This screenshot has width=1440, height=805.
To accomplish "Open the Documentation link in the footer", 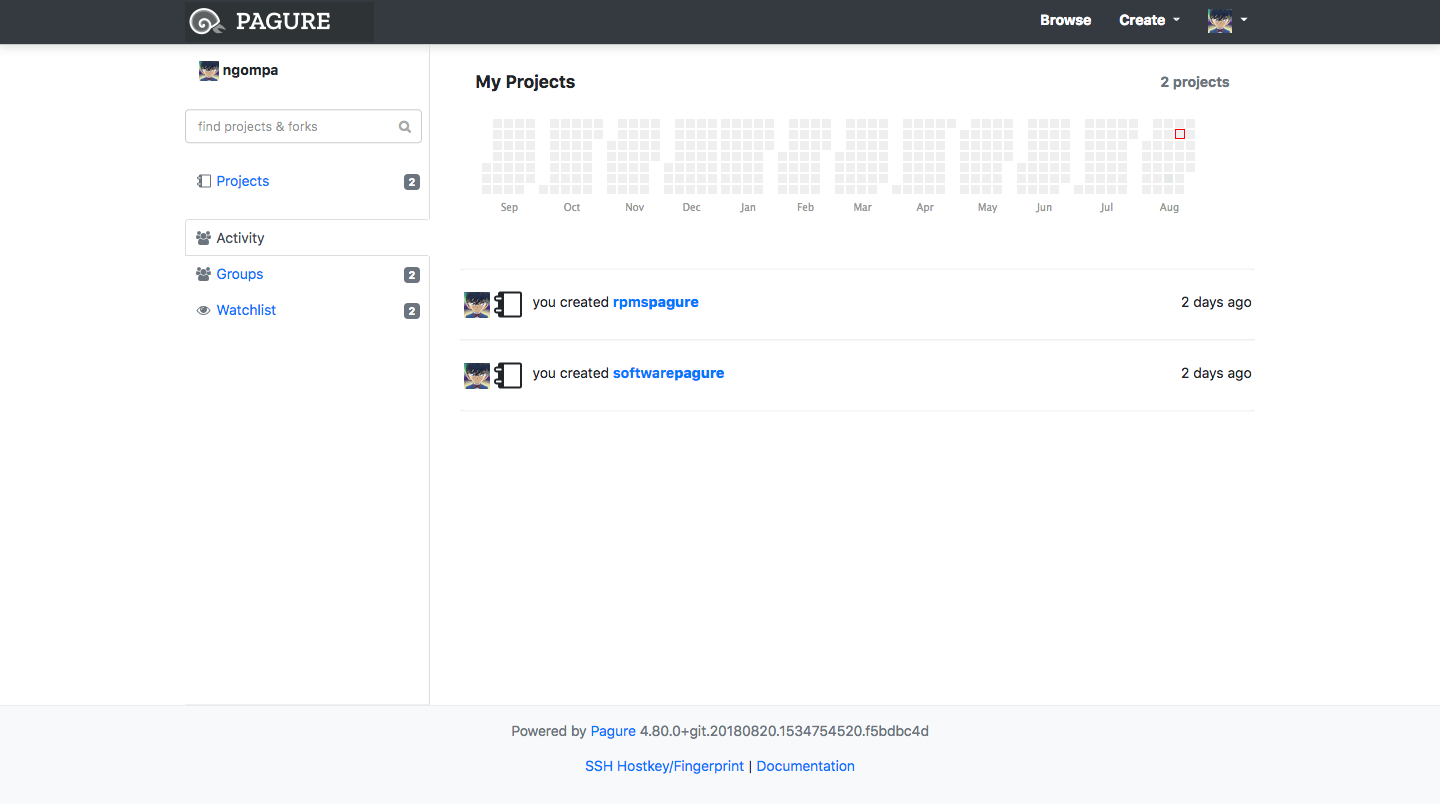I will point(806,766).
